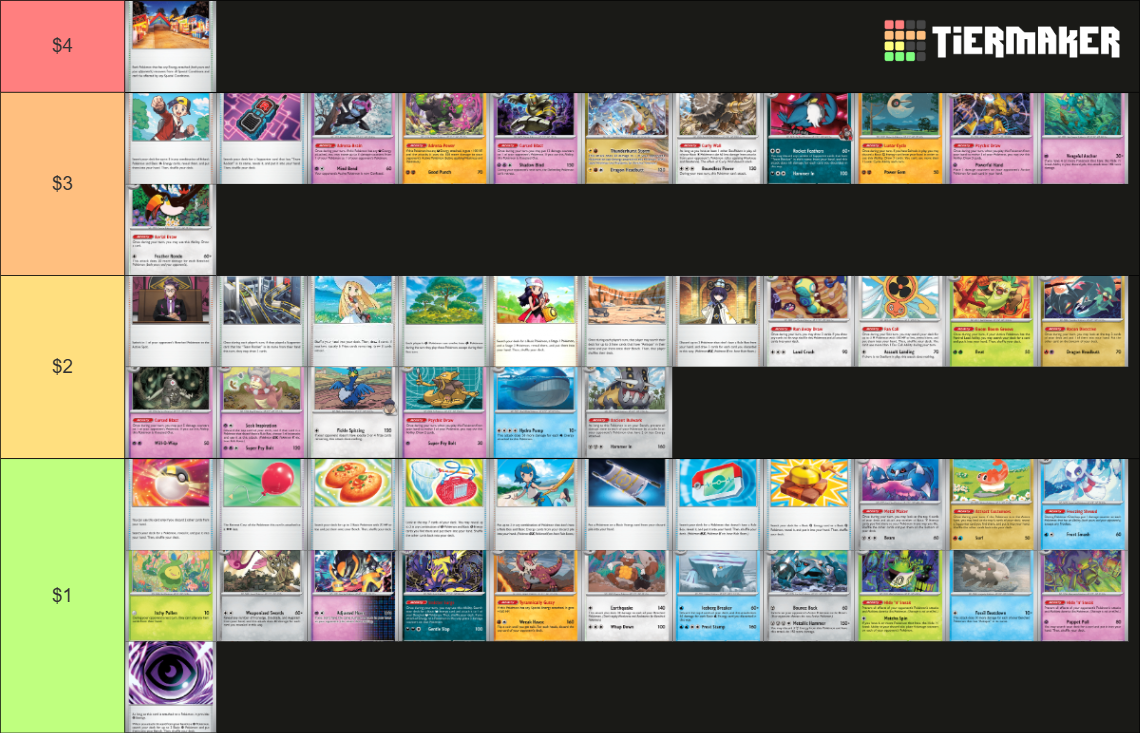This screenshot has height=733, width=1140.
Task: Select the green $1 tier label
Action: point(63,596)
